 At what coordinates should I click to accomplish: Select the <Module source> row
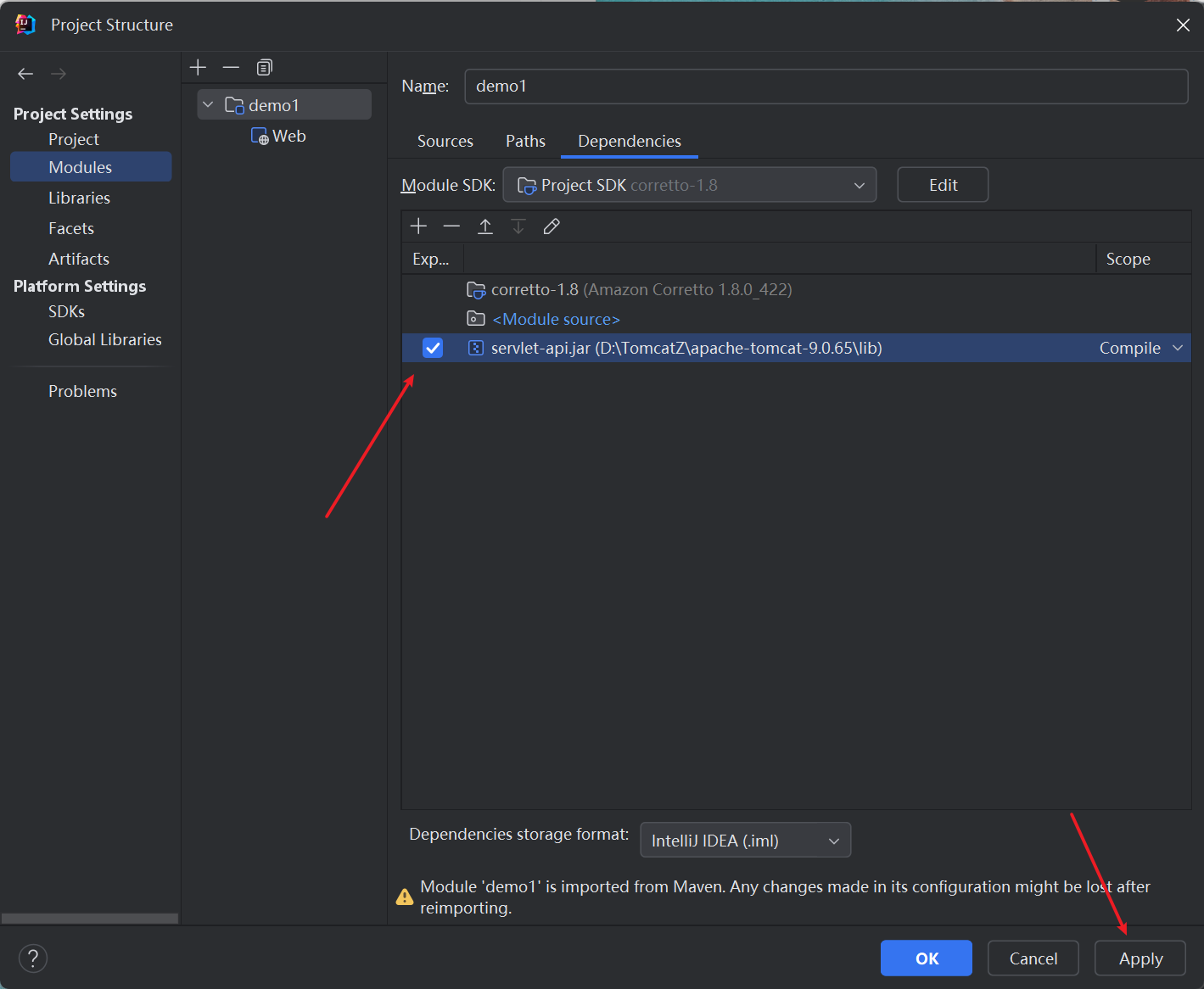click(x=796, y=319)
